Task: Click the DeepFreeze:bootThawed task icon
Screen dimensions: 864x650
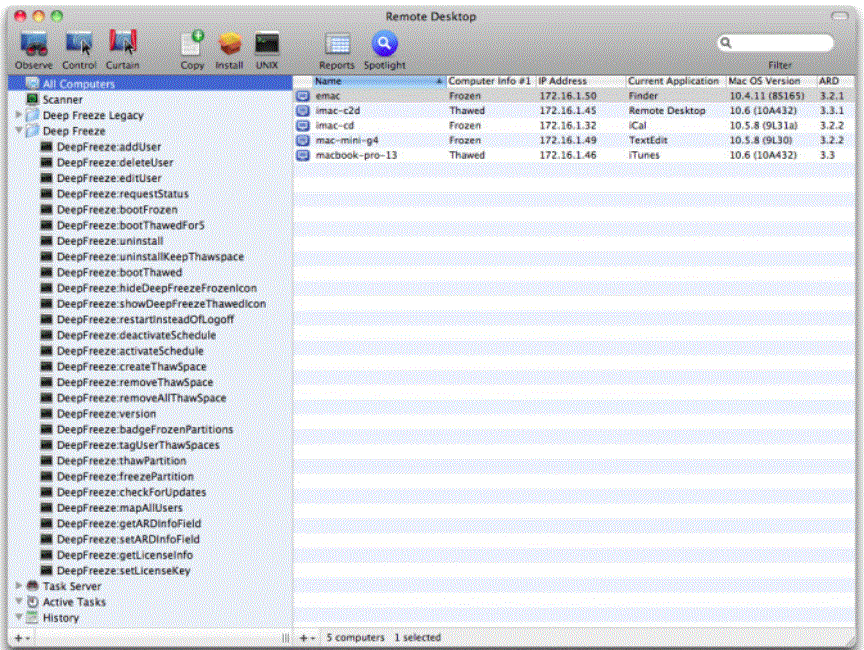Action: [47, 272]
